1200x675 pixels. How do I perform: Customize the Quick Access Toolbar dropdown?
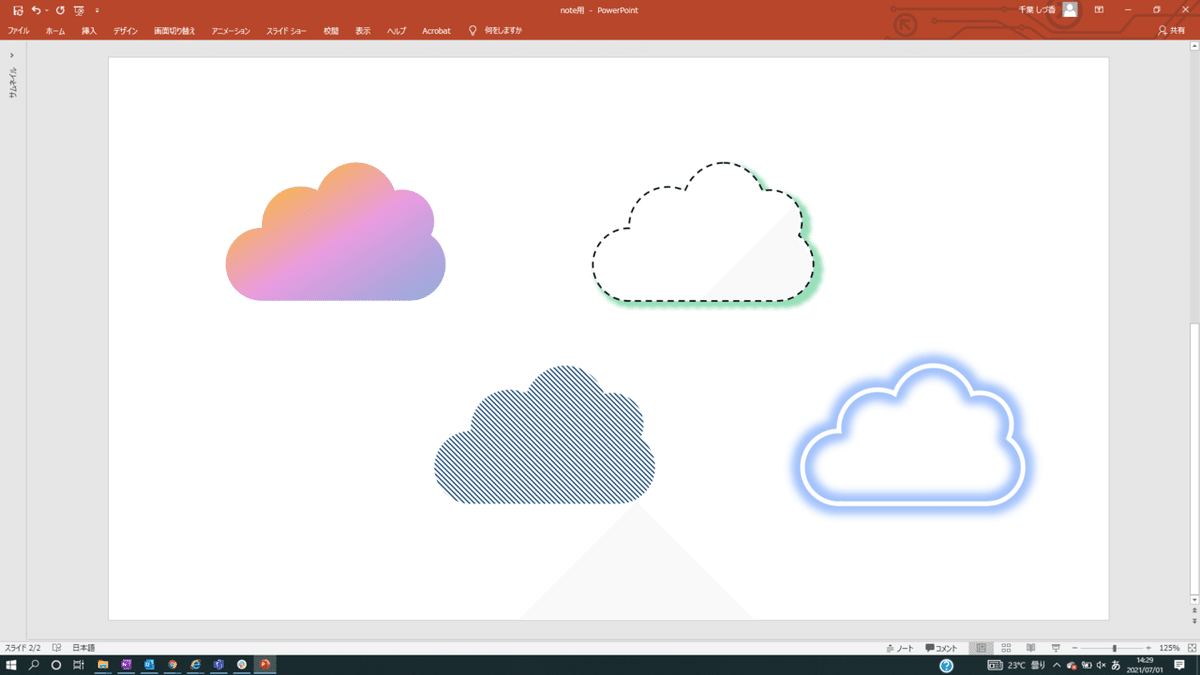(97, 11)
